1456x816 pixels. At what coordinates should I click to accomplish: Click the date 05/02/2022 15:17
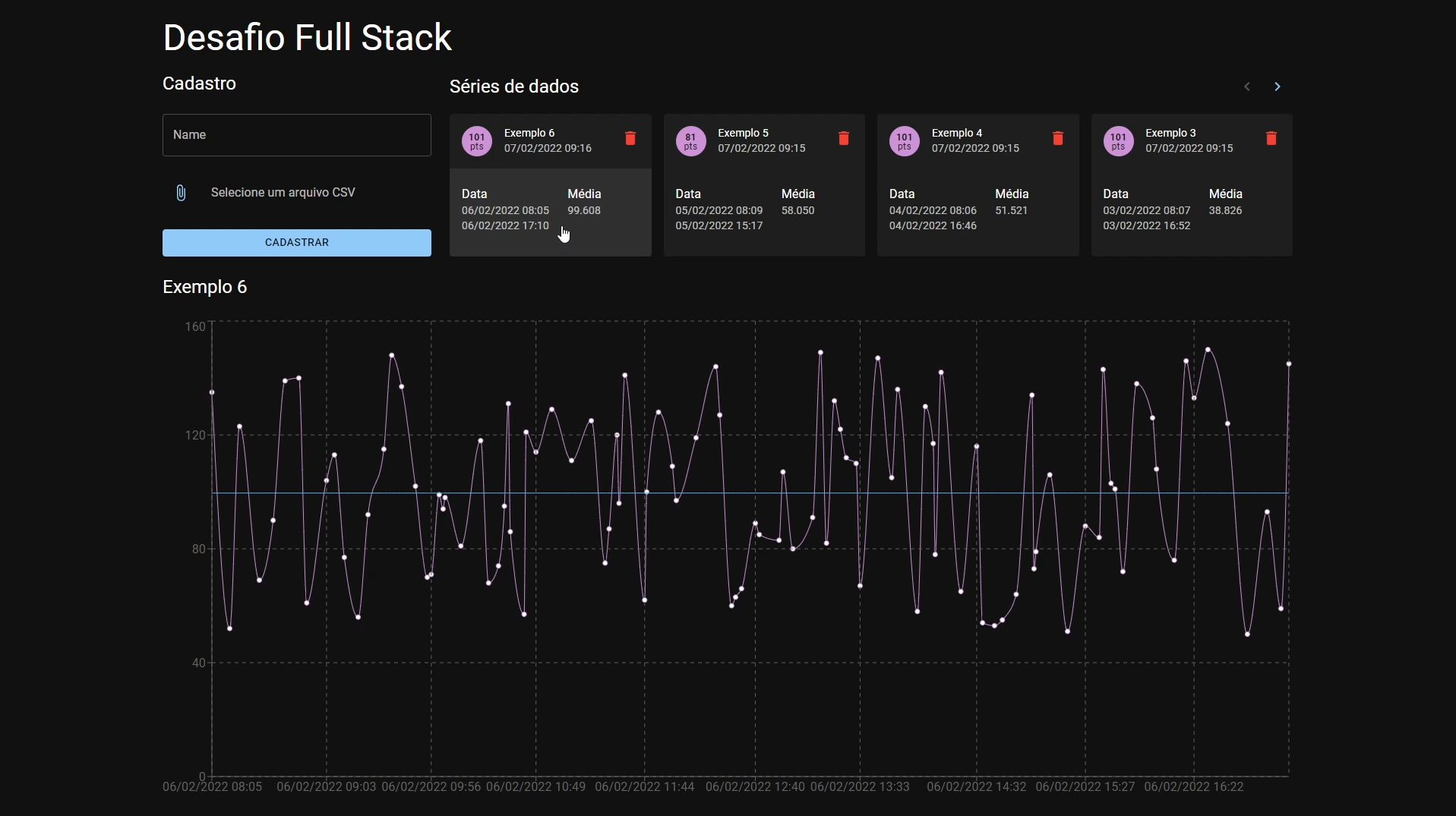pyautogui.click(x=719, y=225)
